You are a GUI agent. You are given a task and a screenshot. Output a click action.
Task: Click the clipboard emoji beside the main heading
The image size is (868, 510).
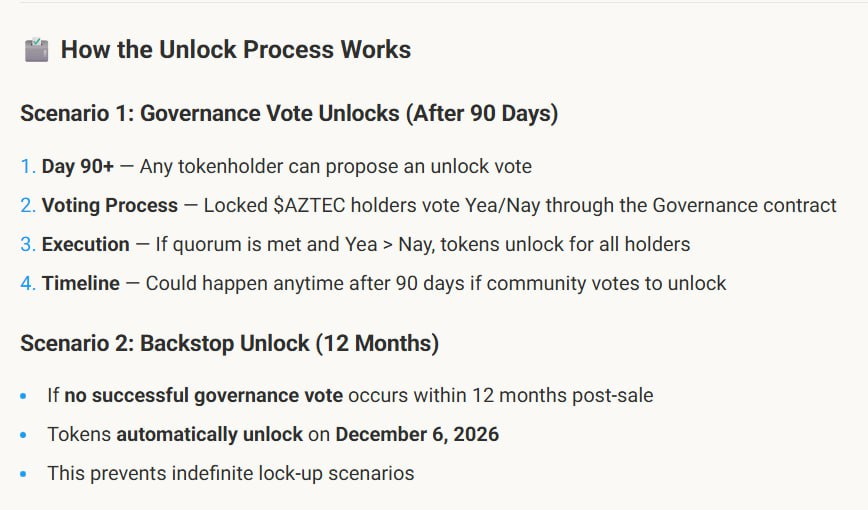point(36,50)
